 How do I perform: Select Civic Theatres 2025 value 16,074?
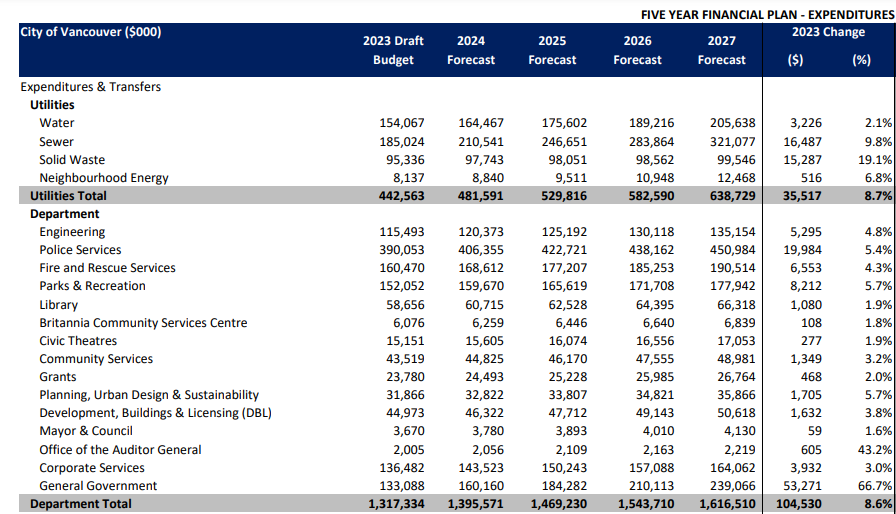click(567, 341)
